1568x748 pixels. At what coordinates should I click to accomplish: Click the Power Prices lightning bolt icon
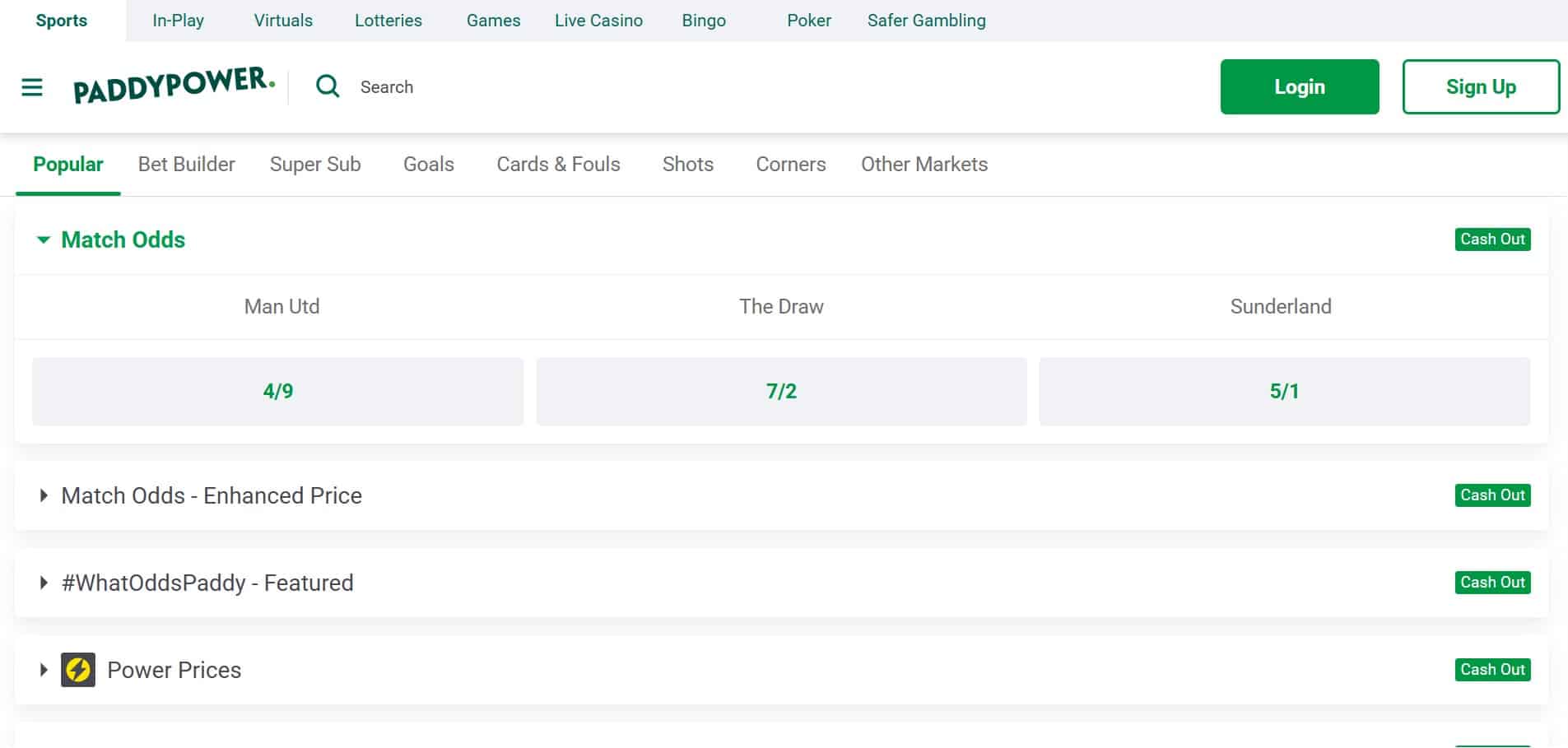click(78, 670)
